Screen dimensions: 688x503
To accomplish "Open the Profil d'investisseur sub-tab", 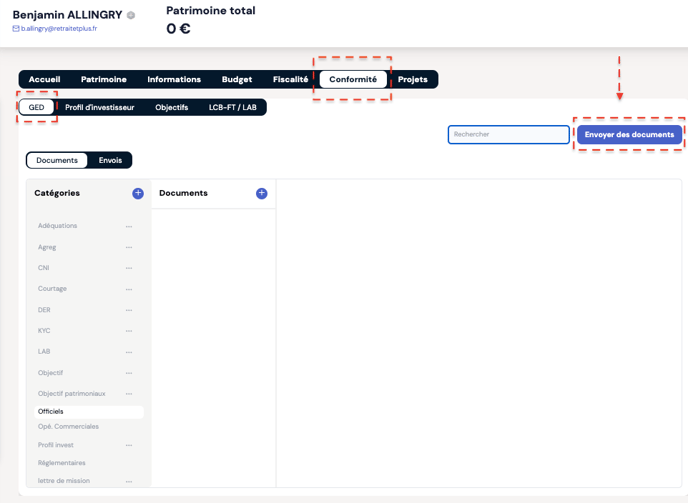I will tap(100, 107).
